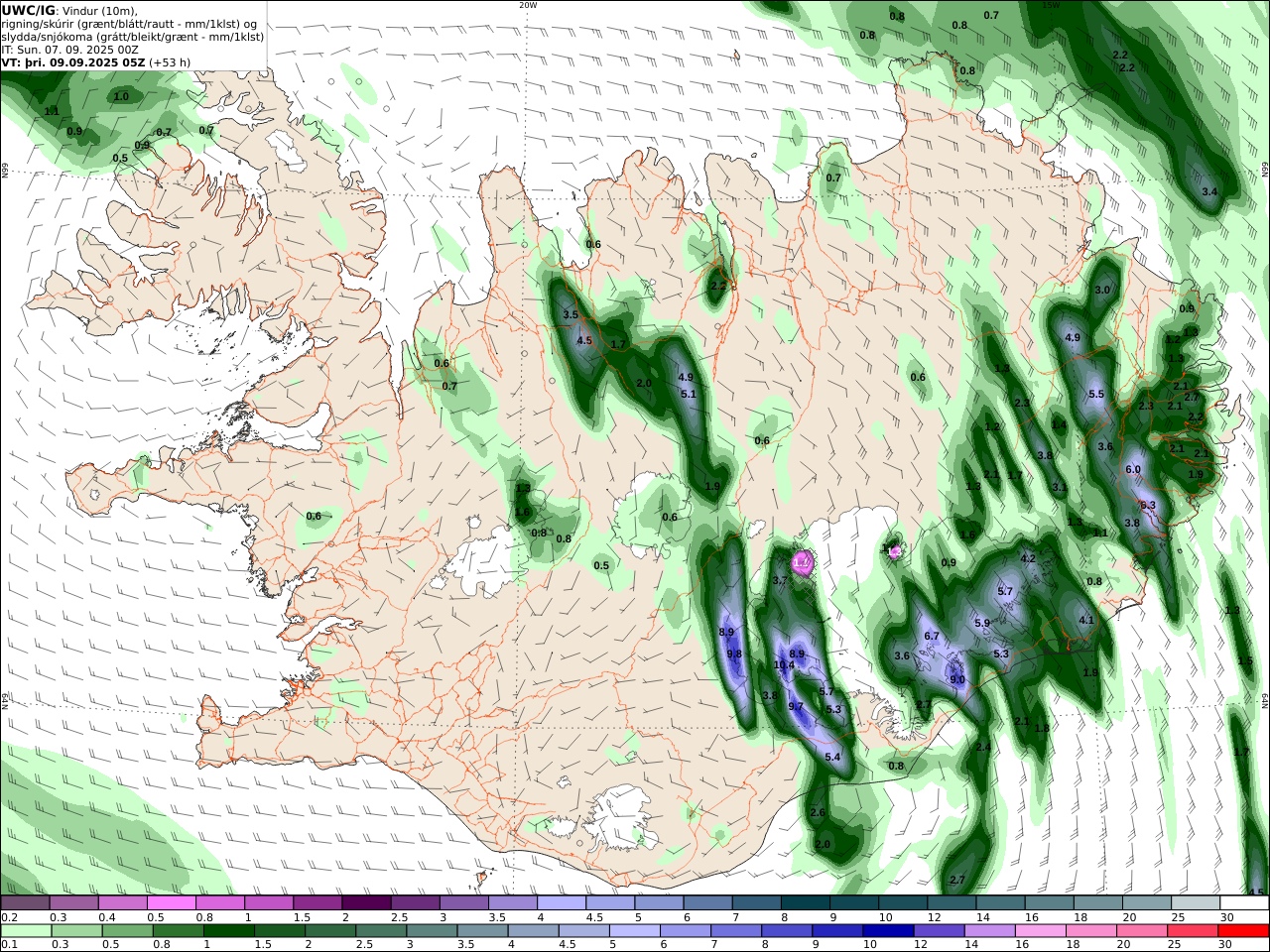The width and height of the screenshot is (1270, 952).
Task: Click the "2.6" precipitation value
Action: [x=818, y=812]
